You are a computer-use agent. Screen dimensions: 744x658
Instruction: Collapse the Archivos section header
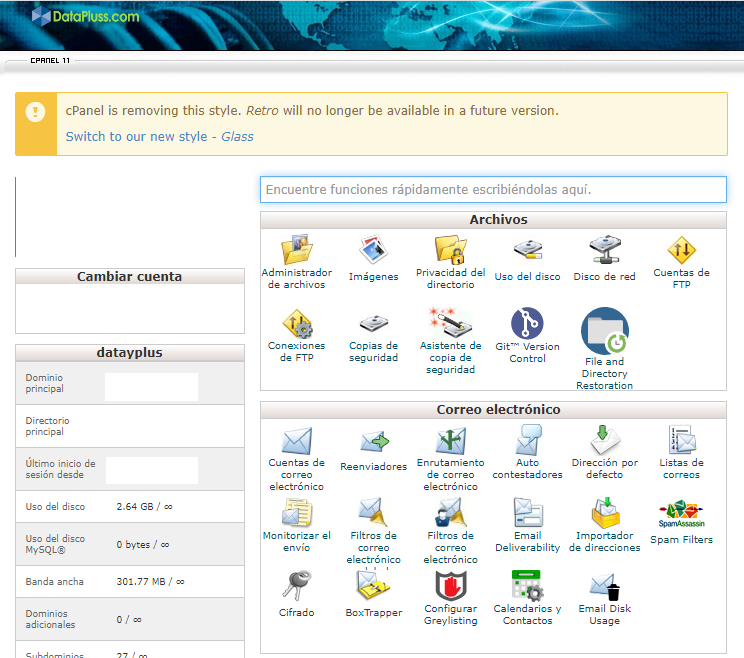click(493, 220)
